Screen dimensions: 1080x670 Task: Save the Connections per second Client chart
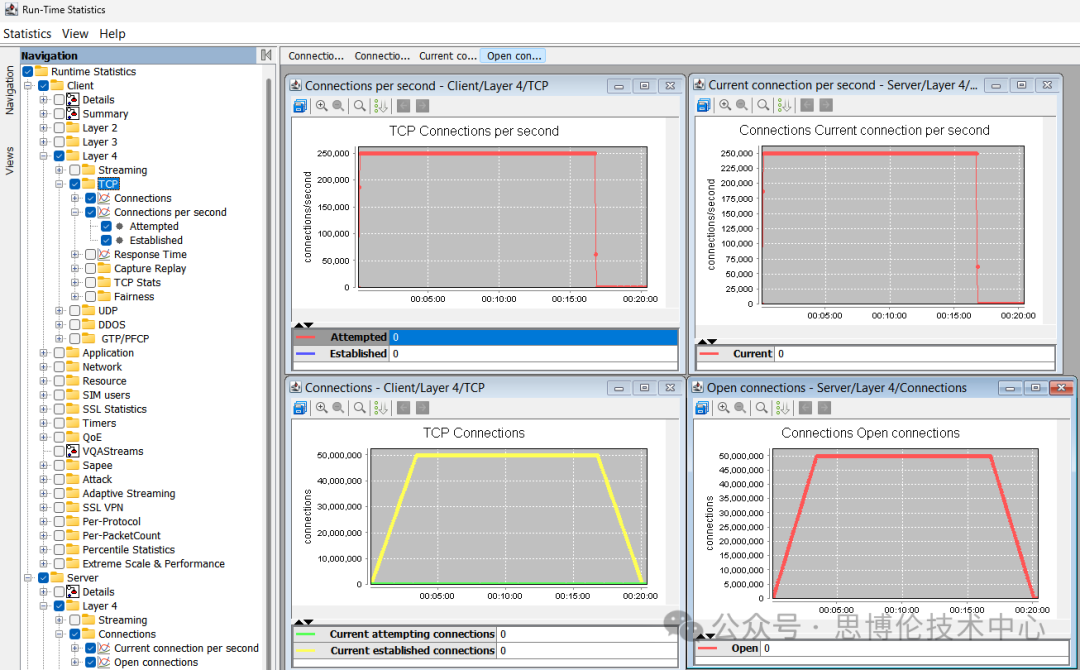300,106
